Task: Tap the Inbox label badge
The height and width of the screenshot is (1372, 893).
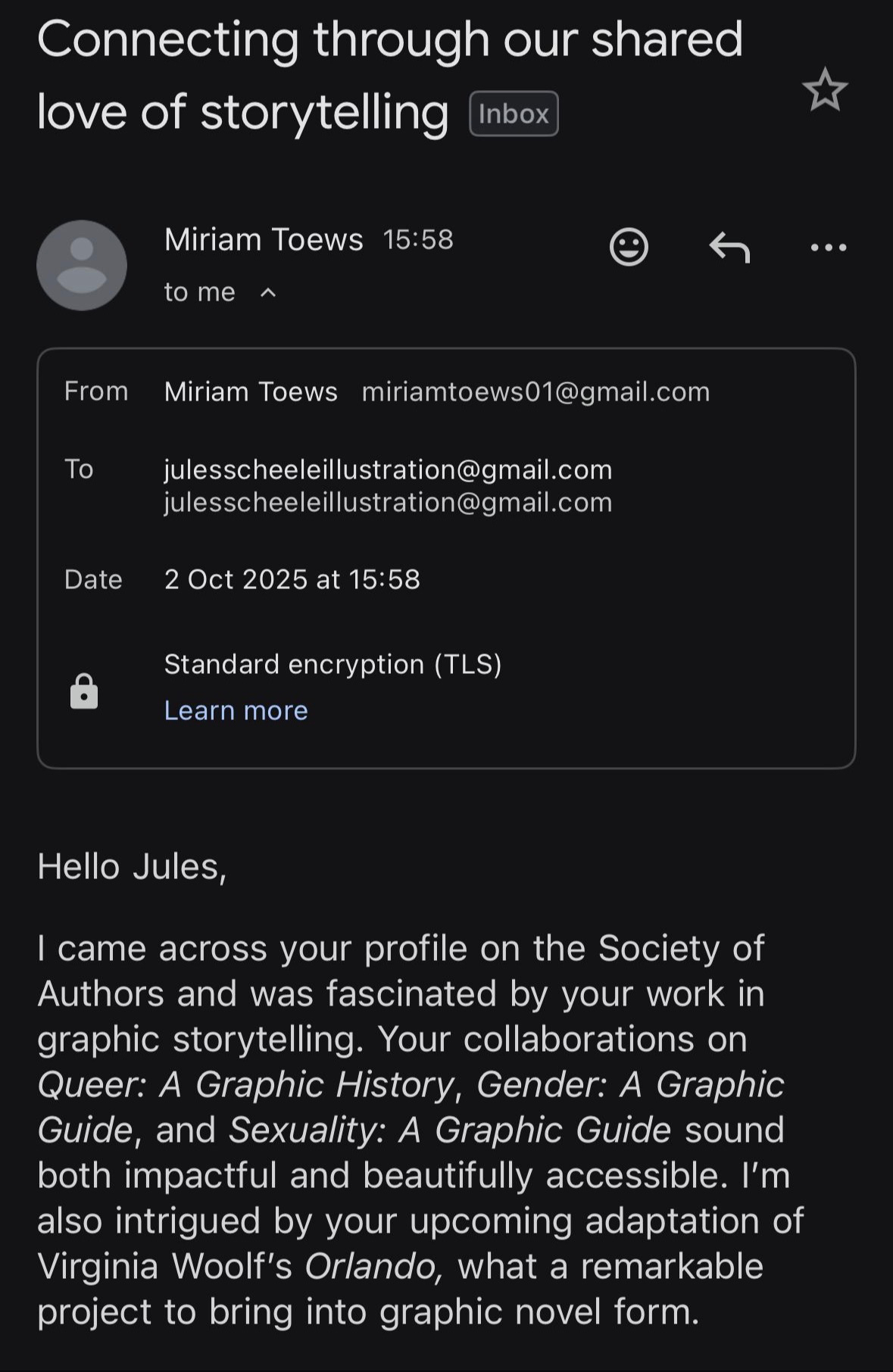Action: [x=514, y=114]
